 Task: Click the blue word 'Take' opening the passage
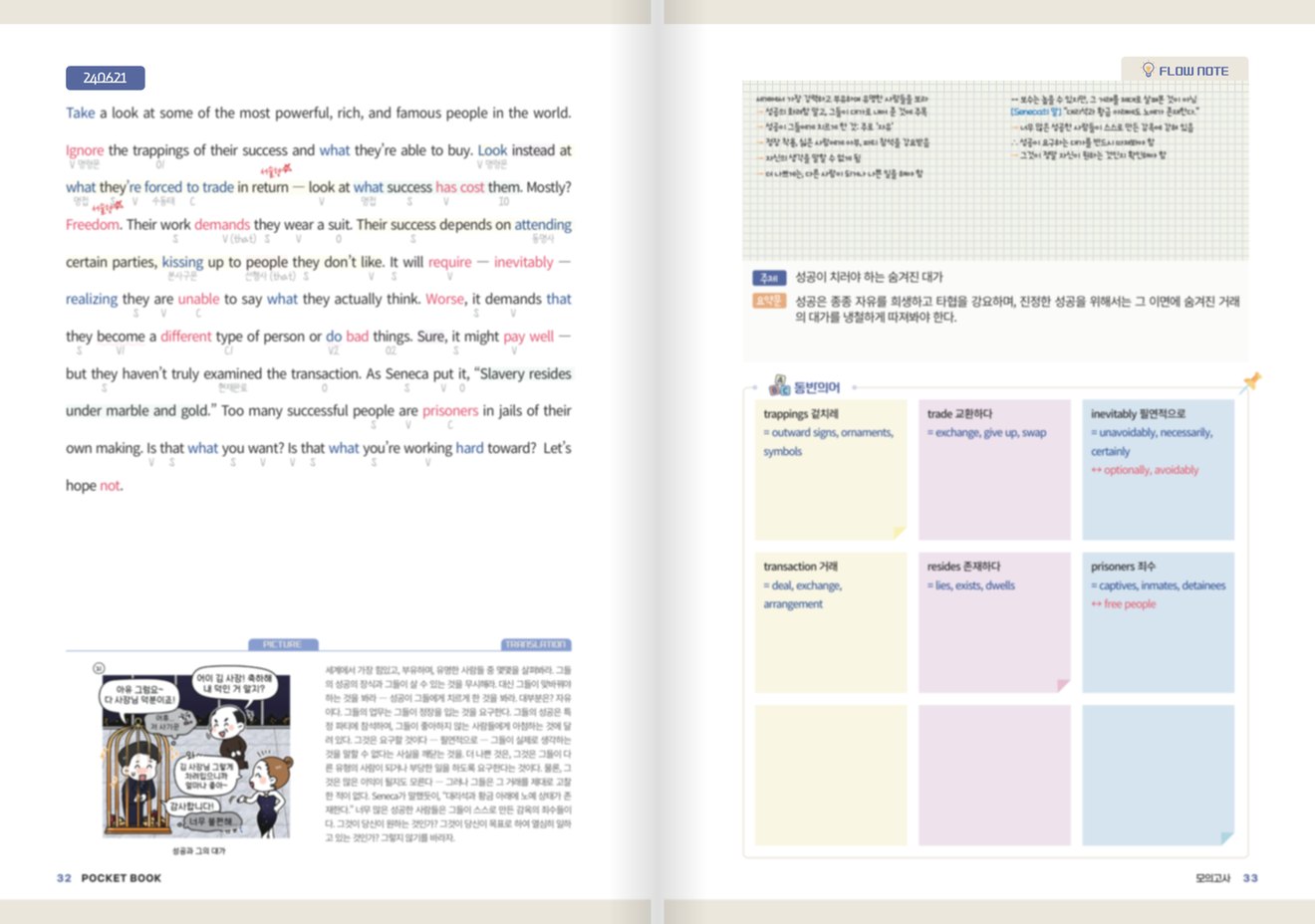(81, 114)
